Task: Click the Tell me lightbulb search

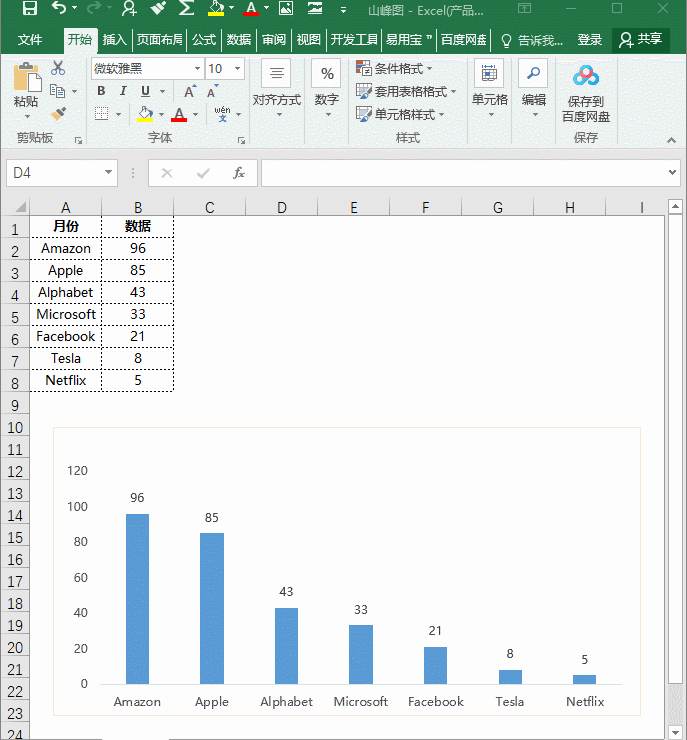Action: 532,41
